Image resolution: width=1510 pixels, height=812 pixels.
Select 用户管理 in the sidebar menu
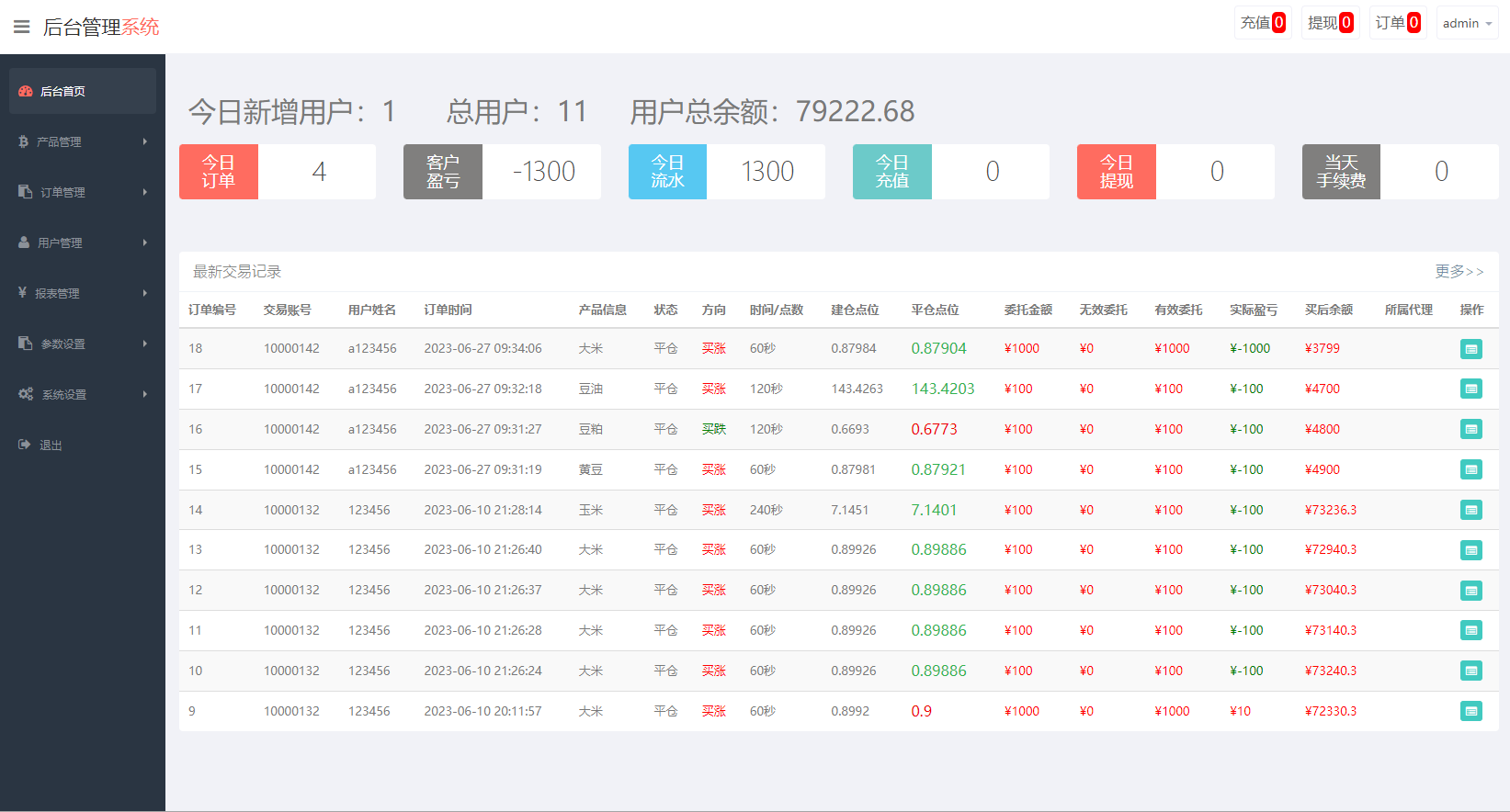click(x=60, y=242)
